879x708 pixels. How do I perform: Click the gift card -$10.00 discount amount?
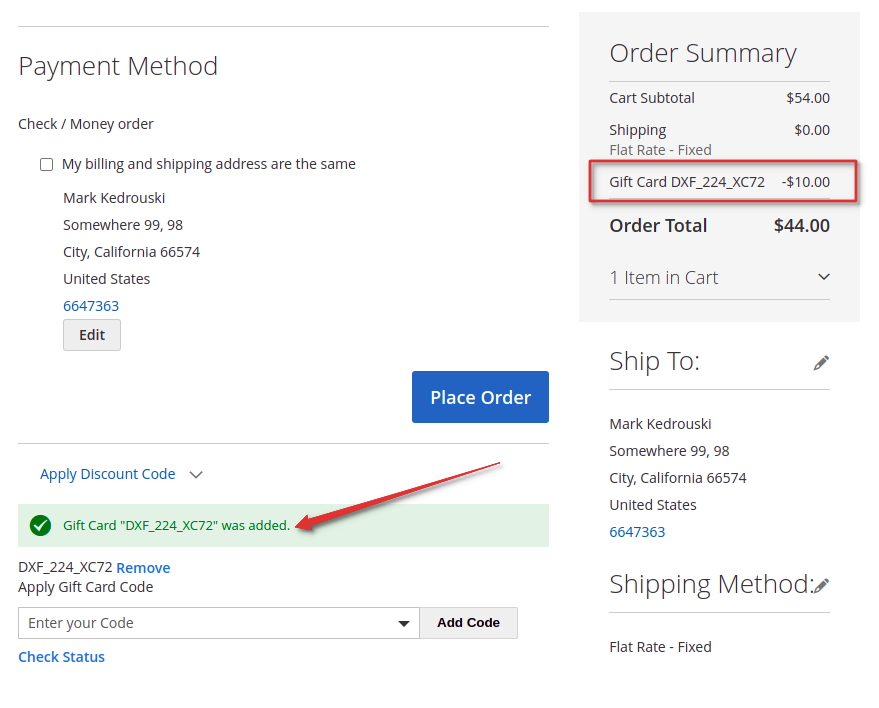pos(806,182)
